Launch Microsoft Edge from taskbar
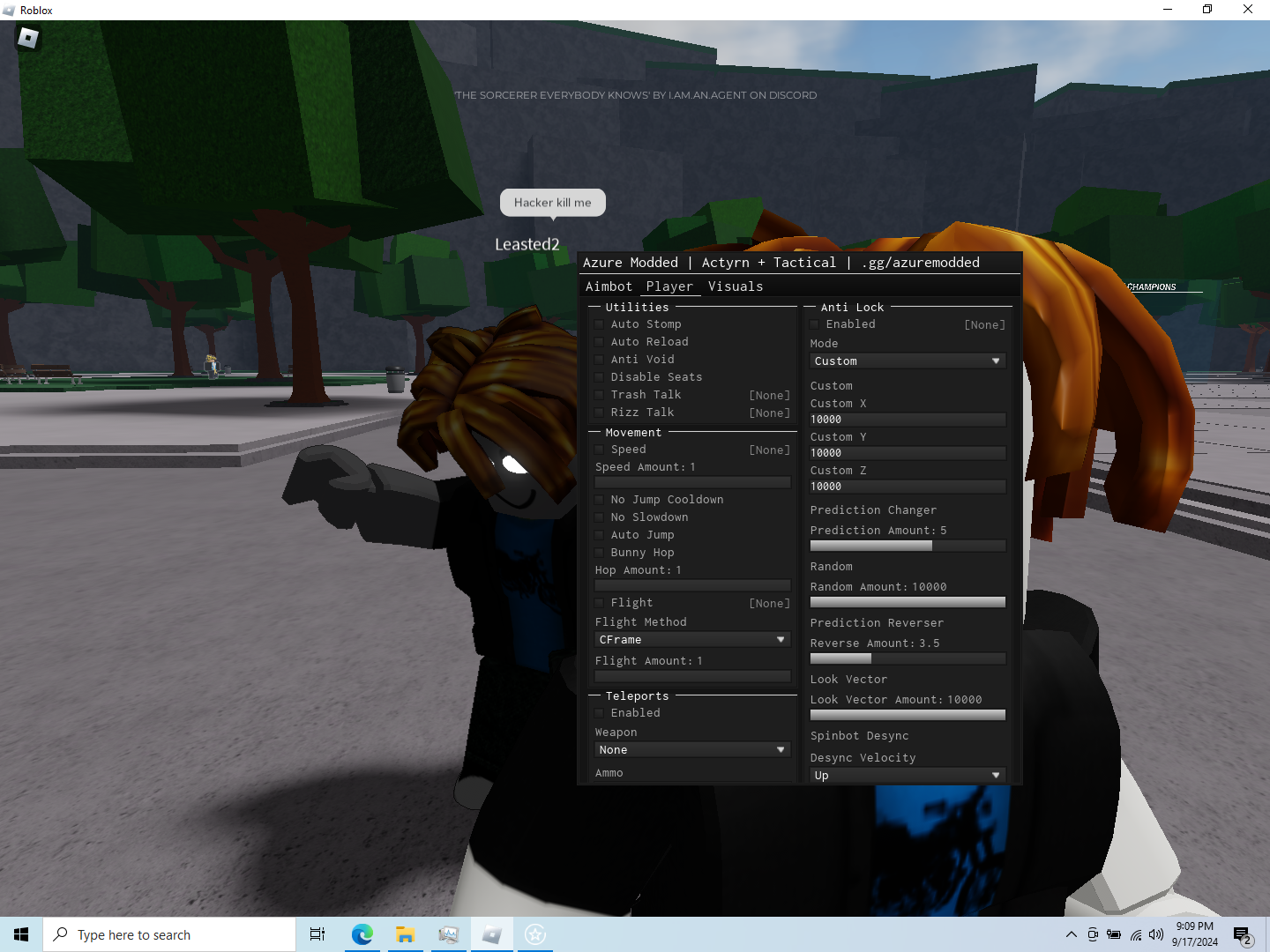This screenshot has height=952, width=1270. 362,934
